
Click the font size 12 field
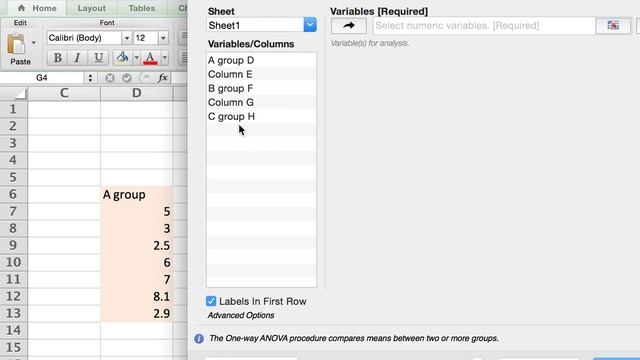[145, 38]
